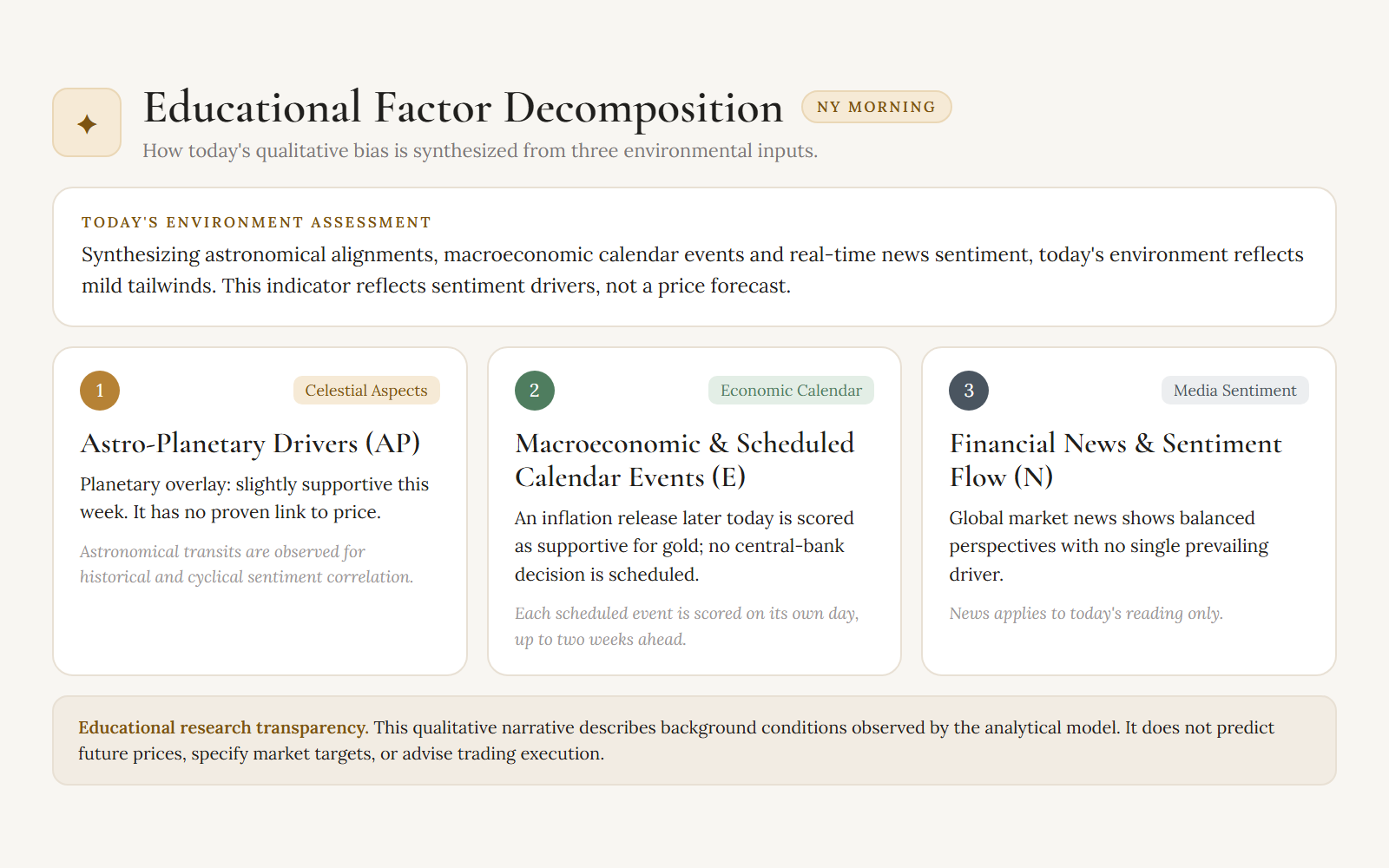The width and height of the screenshot is (1389, 868).
Task: Click the TODAY'S ENVIRONMENT ASSESSMENT label
Action: tap(256, 222)
